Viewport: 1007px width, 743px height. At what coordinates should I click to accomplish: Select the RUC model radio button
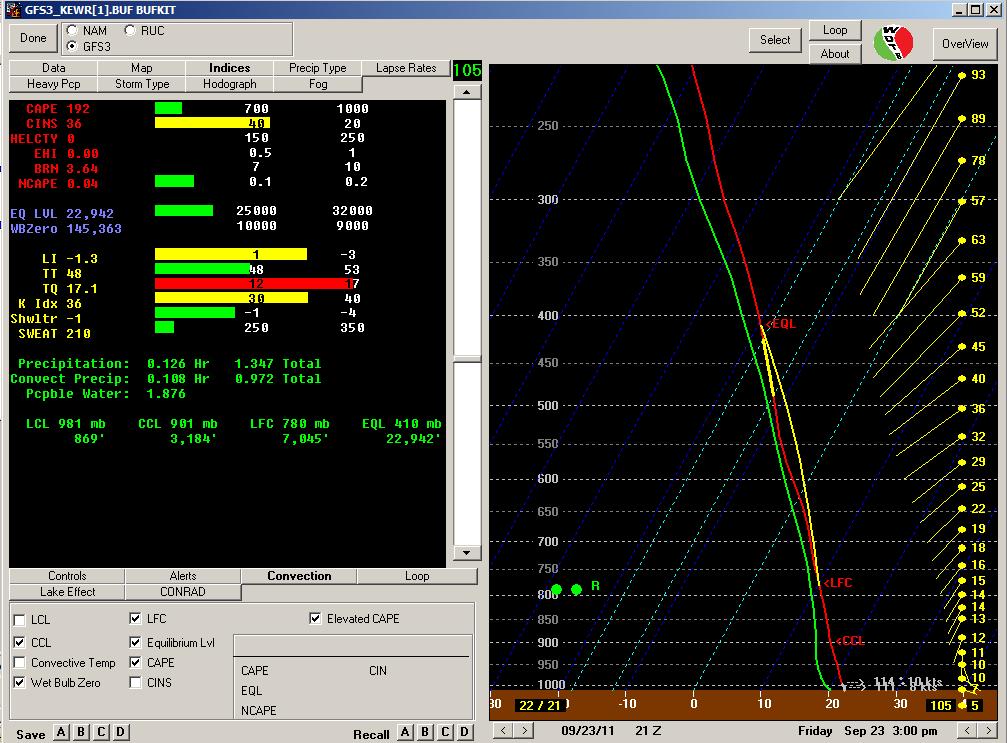130,30
